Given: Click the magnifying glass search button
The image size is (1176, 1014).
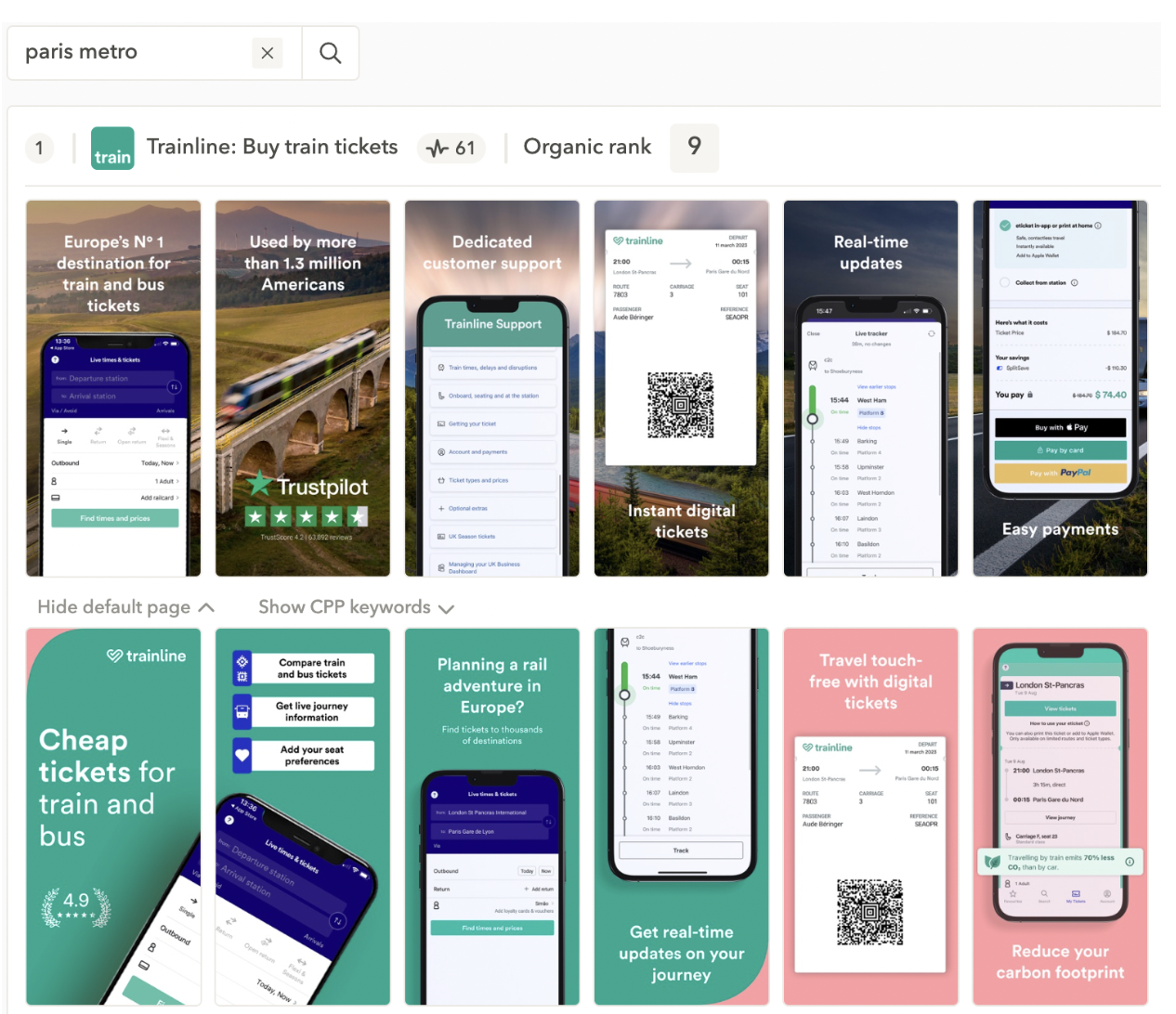Looking at the screenshot, I should tap(330, 53).
